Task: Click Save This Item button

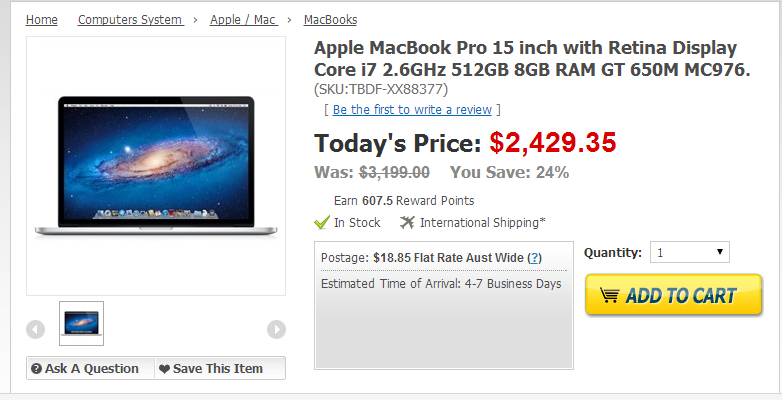Action: click(220, 369)
